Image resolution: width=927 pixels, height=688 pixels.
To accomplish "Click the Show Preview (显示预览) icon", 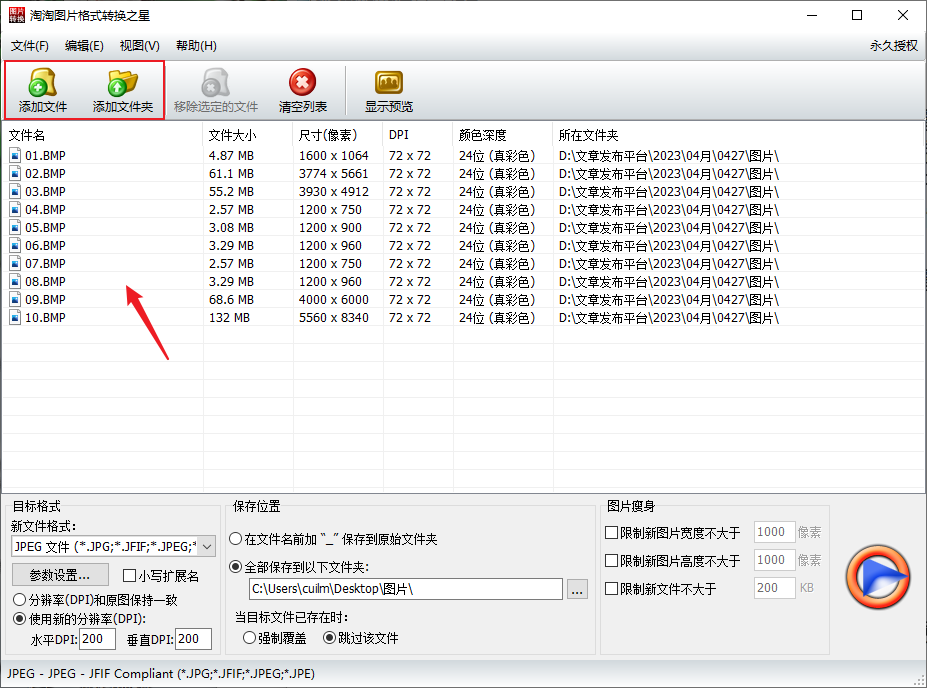I will click(388, 83).
